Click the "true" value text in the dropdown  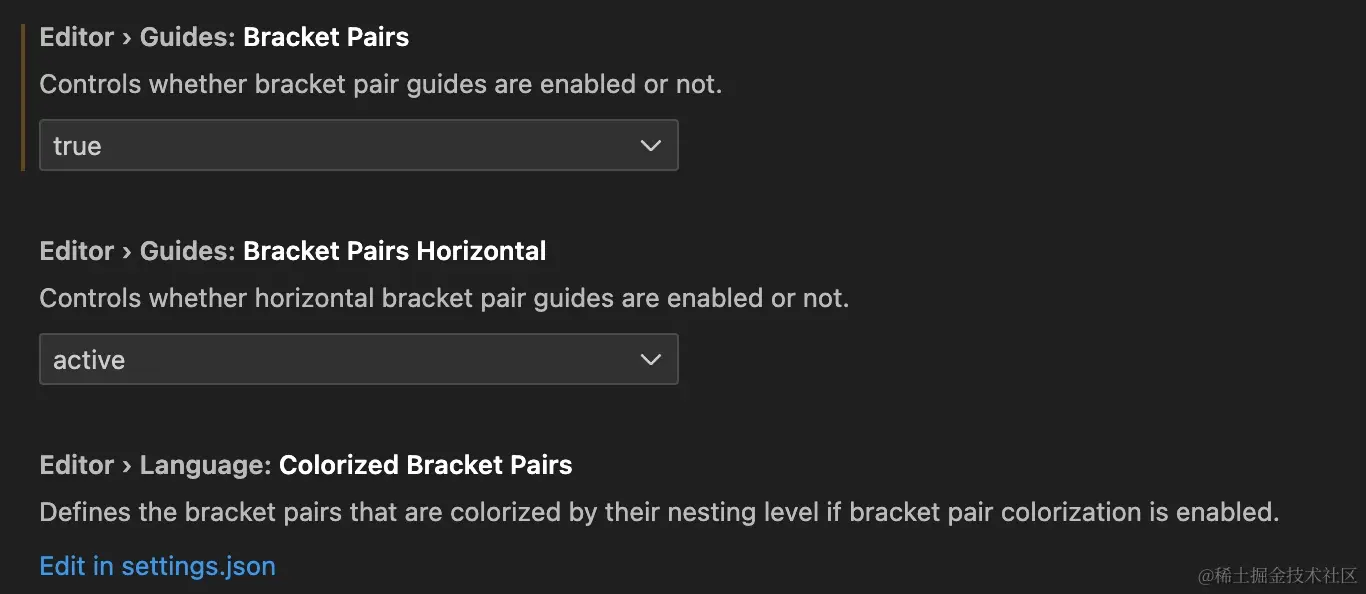(77, 146)
